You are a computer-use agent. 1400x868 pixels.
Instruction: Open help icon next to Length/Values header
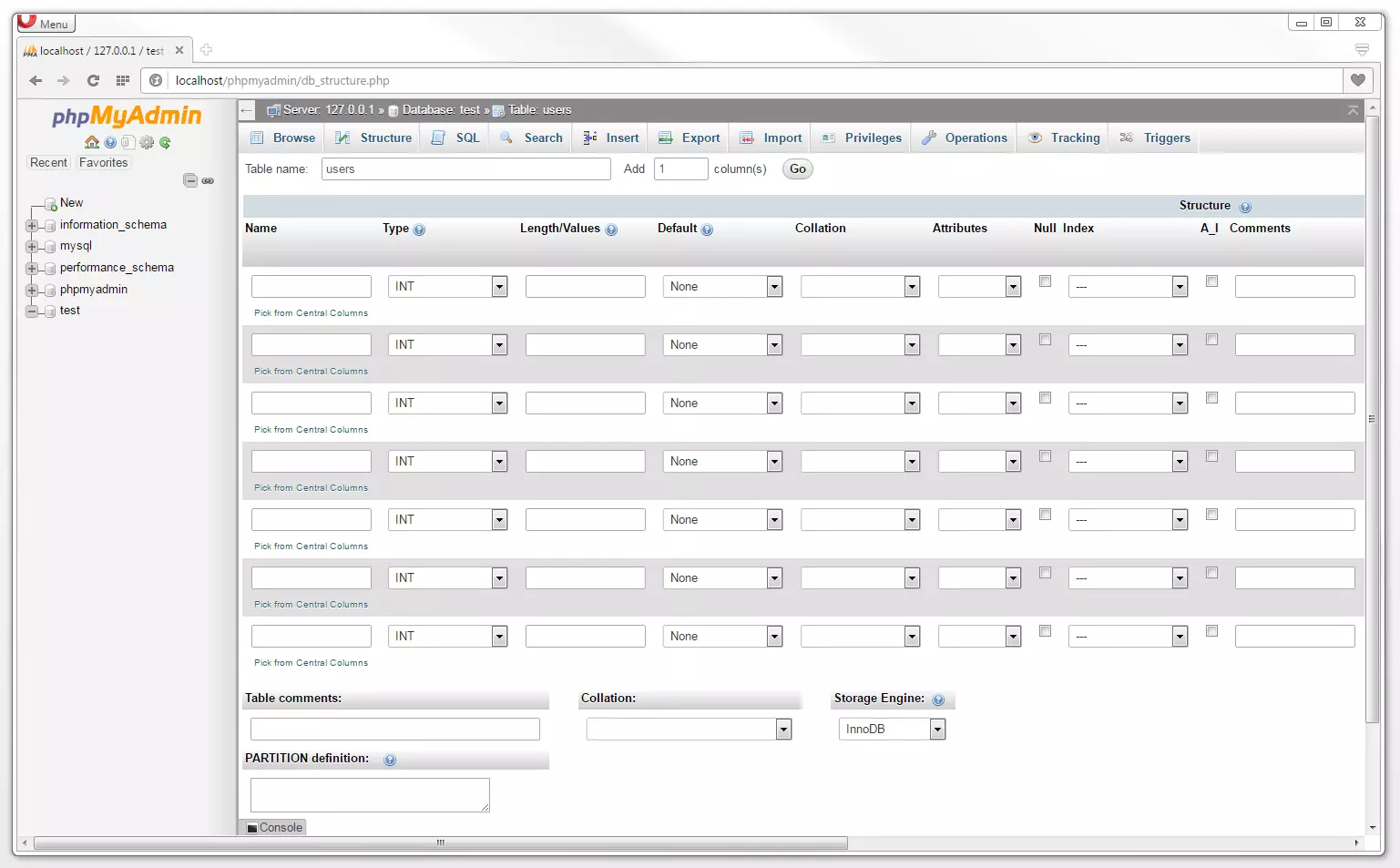coord(611,230)
